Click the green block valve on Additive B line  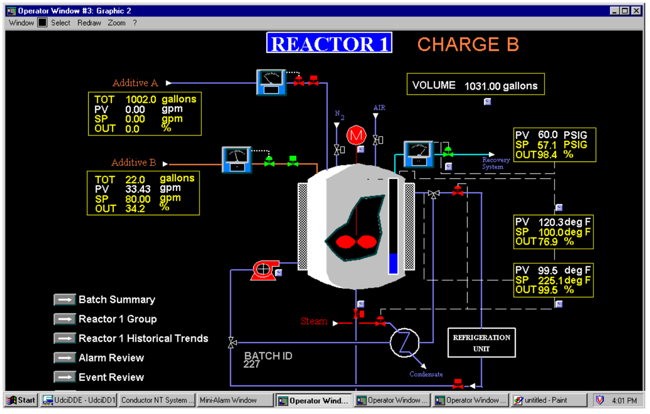point(293,161)
